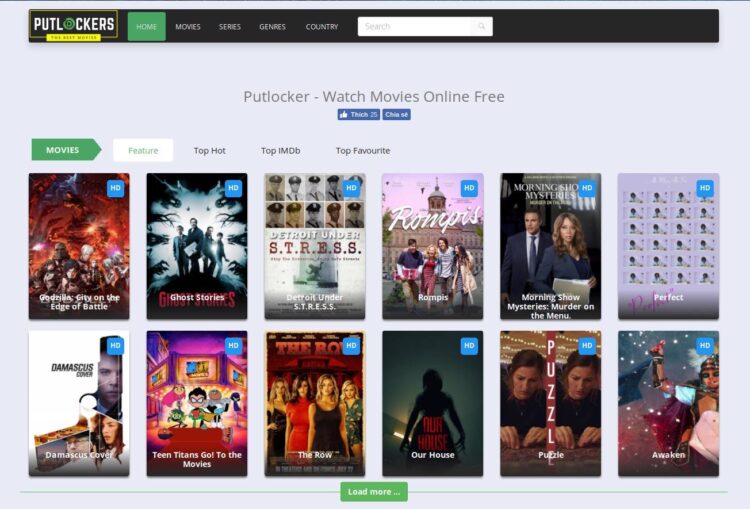Screen dimensions: 750x509
Task: Expand the Country menu
Action: (322, 27)
